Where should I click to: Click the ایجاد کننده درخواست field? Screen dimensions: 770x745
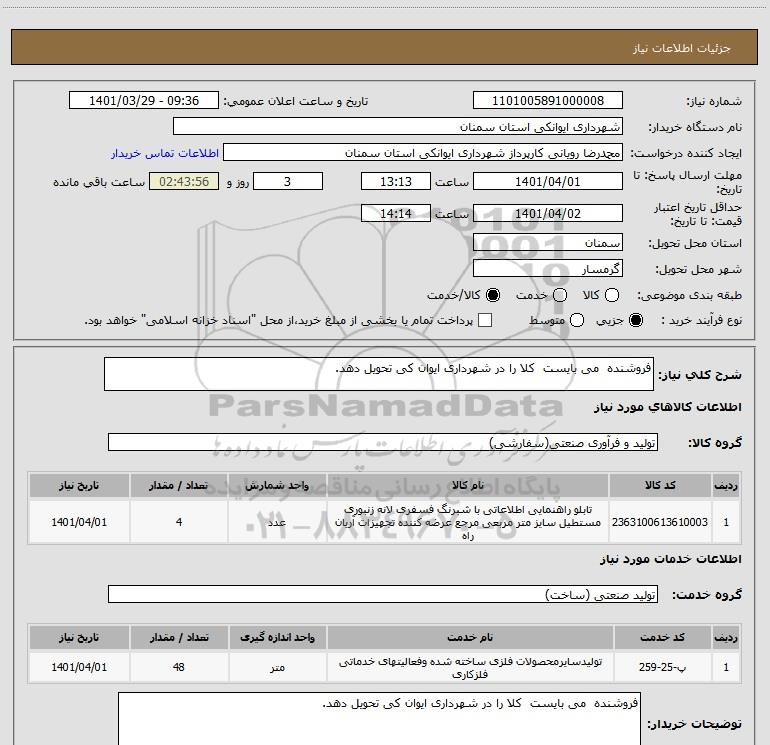coord(423,153)
